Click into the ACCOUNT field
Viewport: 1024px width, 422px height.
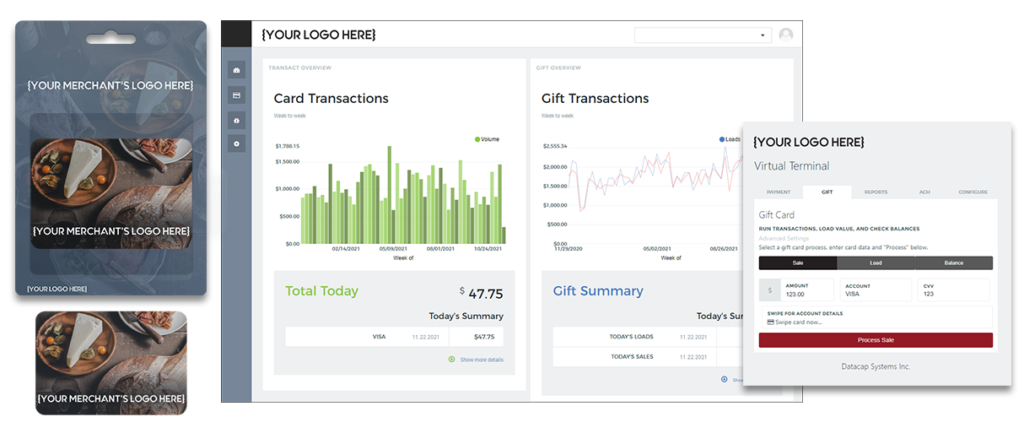(875, 290)
